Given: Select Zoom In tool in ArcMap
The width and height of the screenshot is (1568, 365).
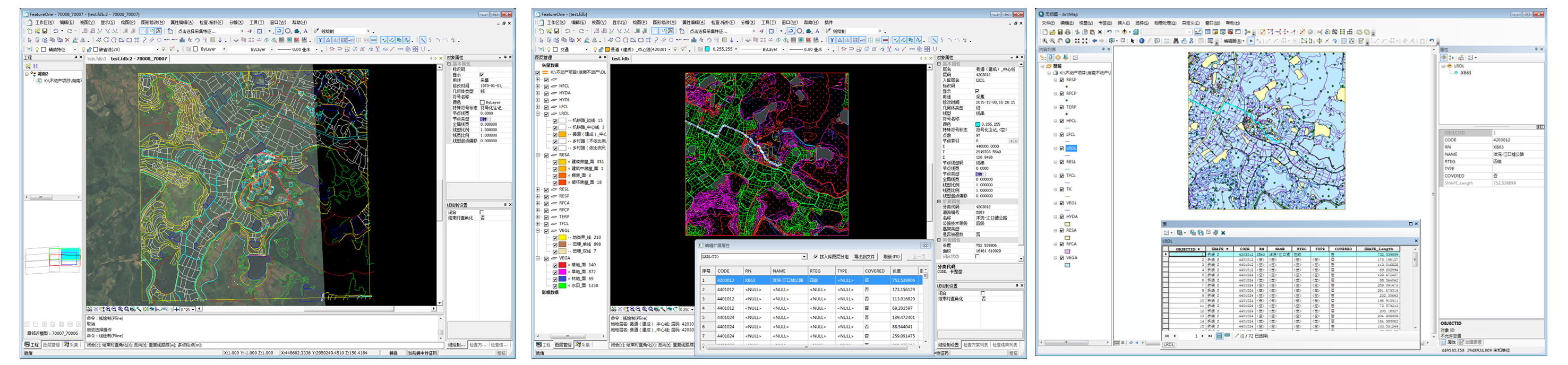Looking at the screenshot, I should tap(1045, 41).
